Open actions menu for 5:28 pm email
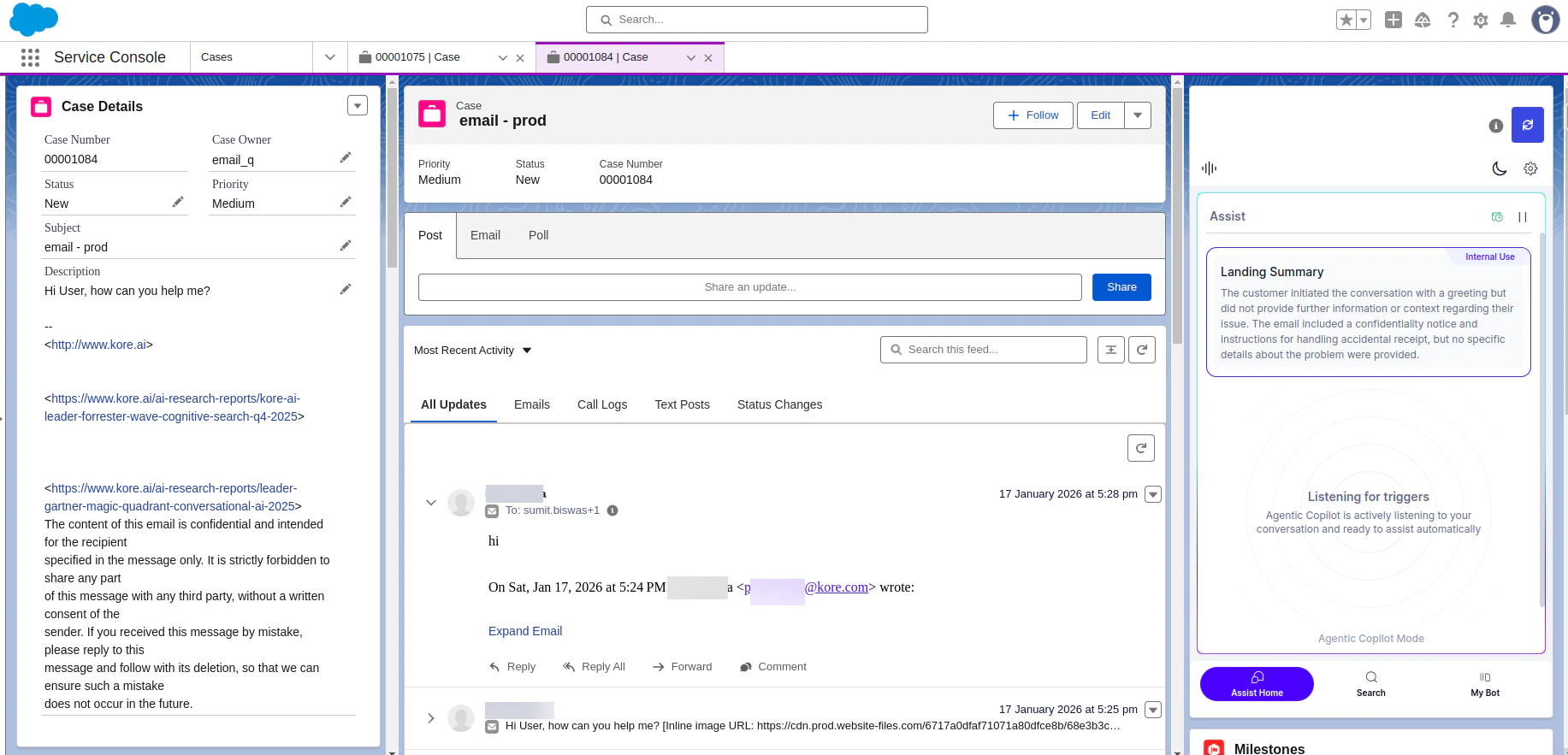This screenshot has width=1568, height=755. [x=1153, y=494]
